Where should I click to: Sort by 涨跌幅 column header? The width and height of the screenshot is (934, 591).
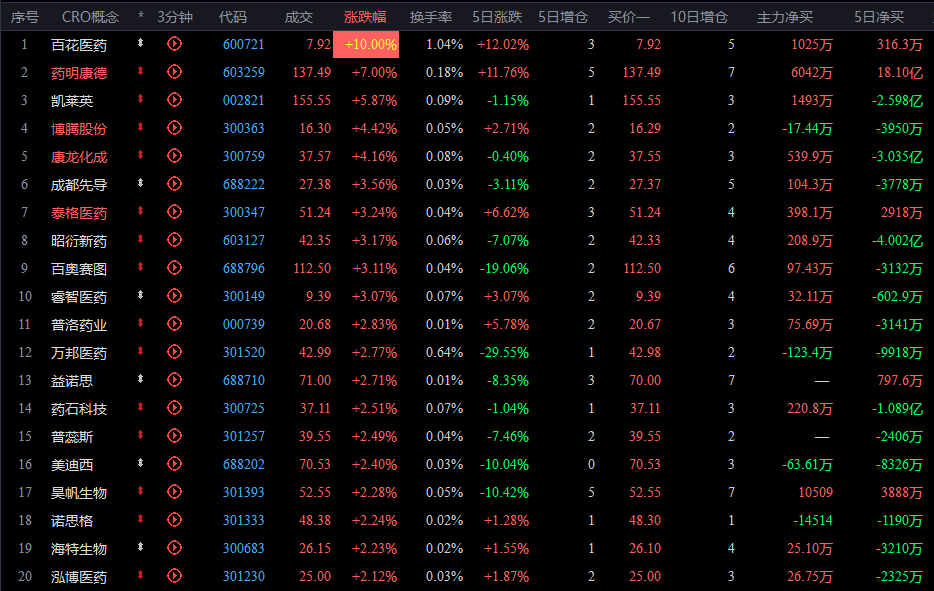(365, 17)
